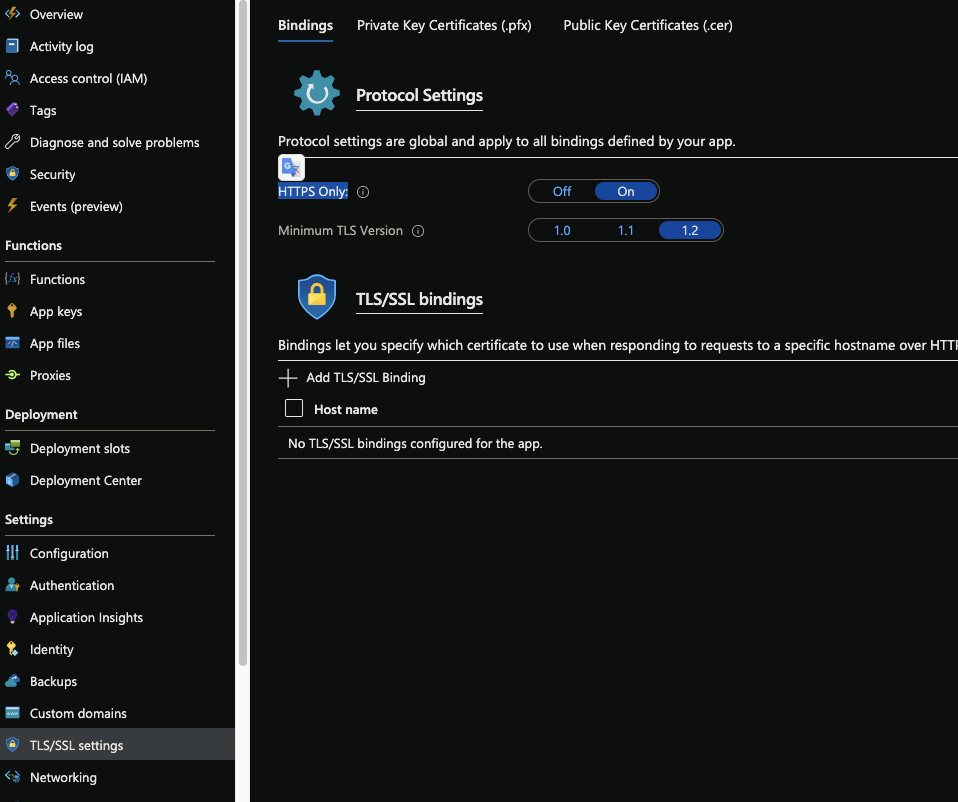Click the Minimum TLS Version info icon

coord(418,231)
